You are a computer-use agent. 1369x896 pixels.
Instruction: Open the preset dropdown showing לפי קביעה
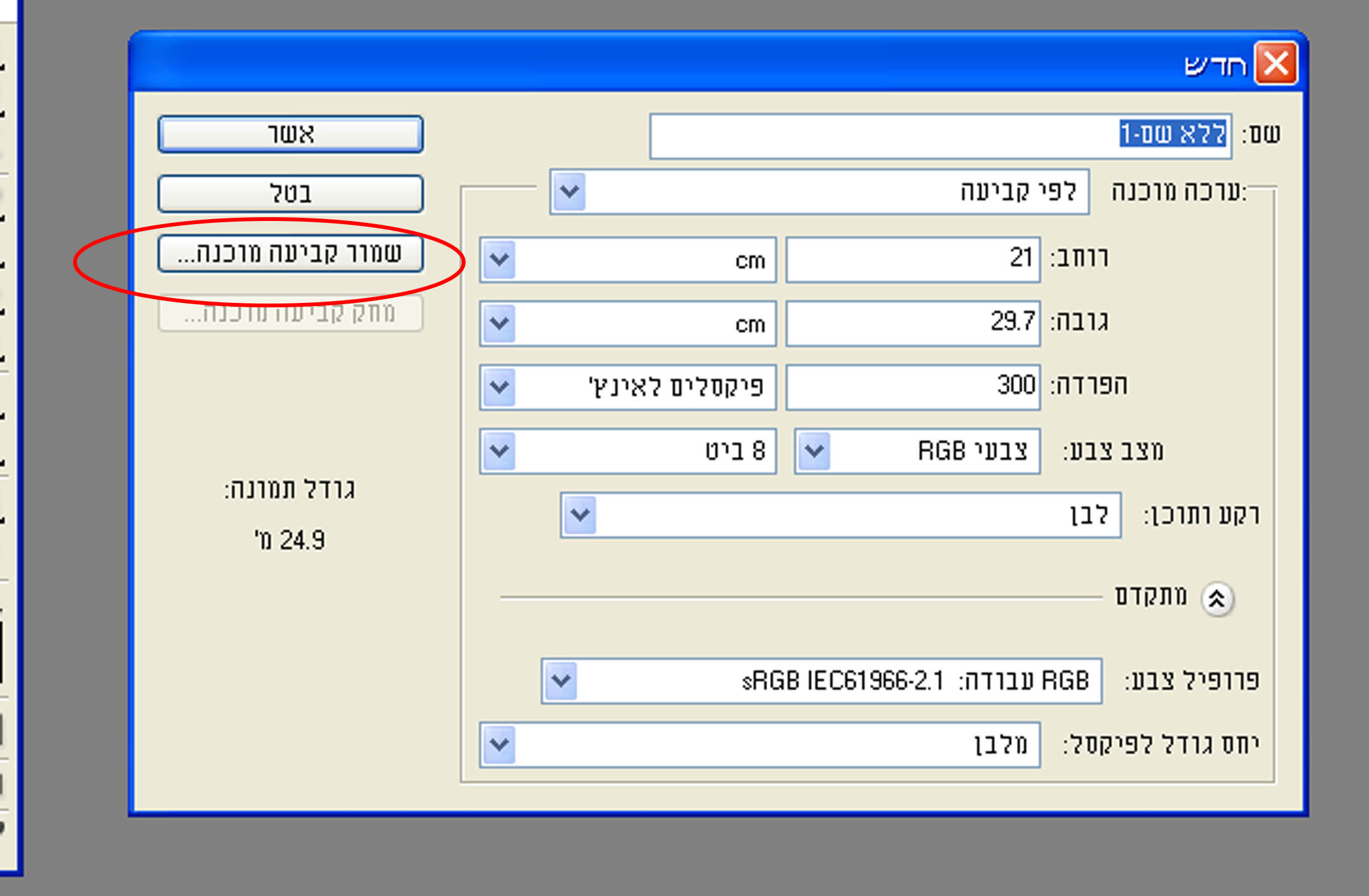tap(569, 192)
